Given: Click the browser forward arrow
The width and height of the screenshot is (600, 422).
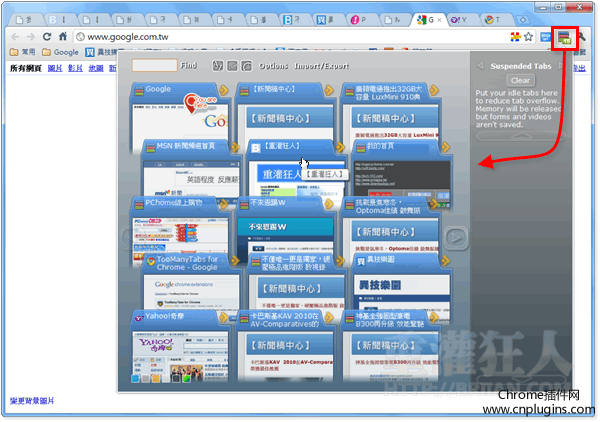Looking at the screenshot, I should pyautogui.click(x=31, y=37).
